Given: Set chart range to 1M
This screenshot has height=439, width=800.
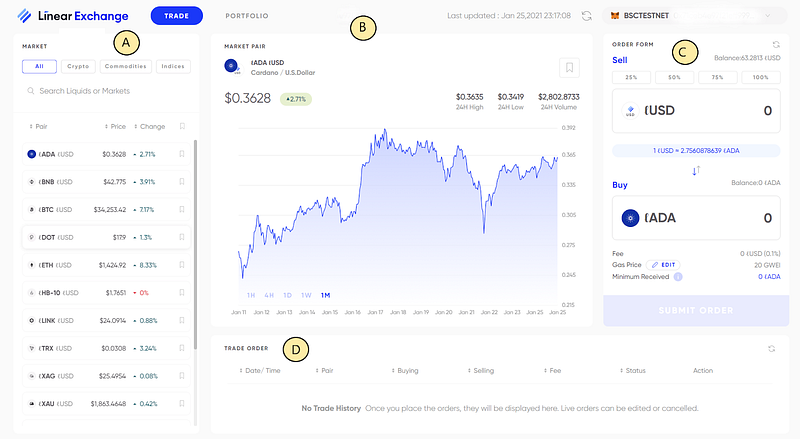Looking at the screenshot, I should coord(326,295).
